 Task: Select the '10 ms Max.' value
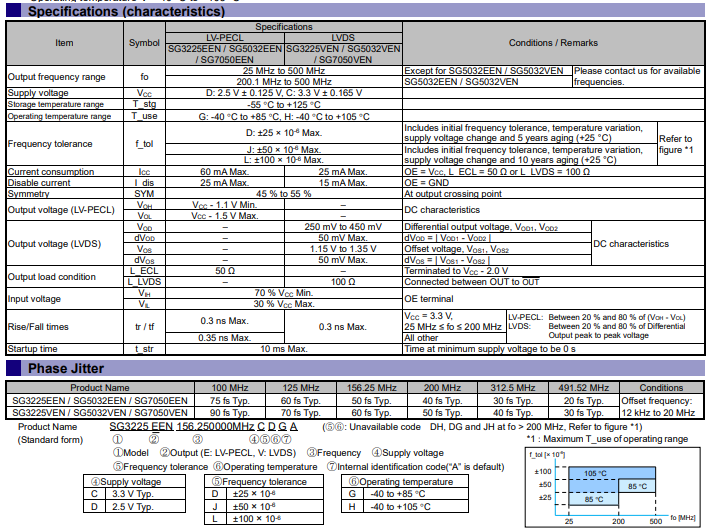pos(284,349)
